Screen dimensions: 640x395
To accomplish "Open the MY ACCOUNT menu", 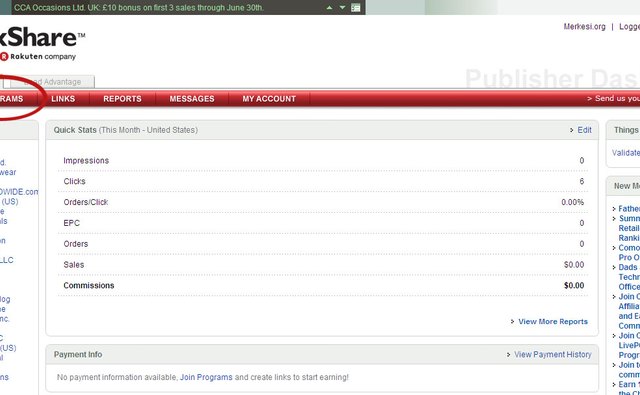I will tap(269, 99).
